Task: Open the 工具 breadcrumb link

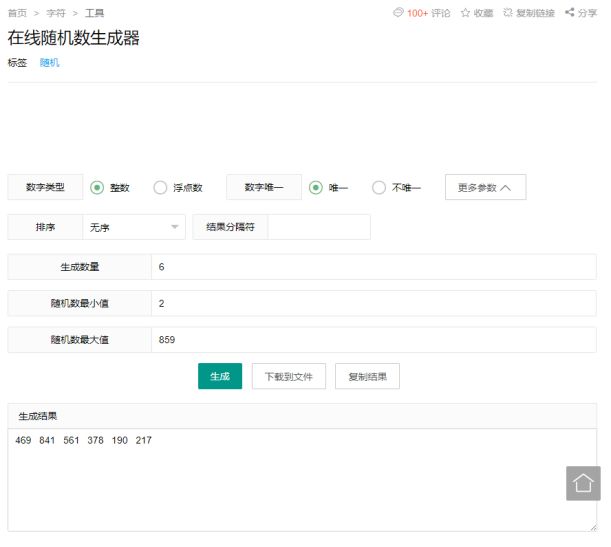Action: click(94, 13)
